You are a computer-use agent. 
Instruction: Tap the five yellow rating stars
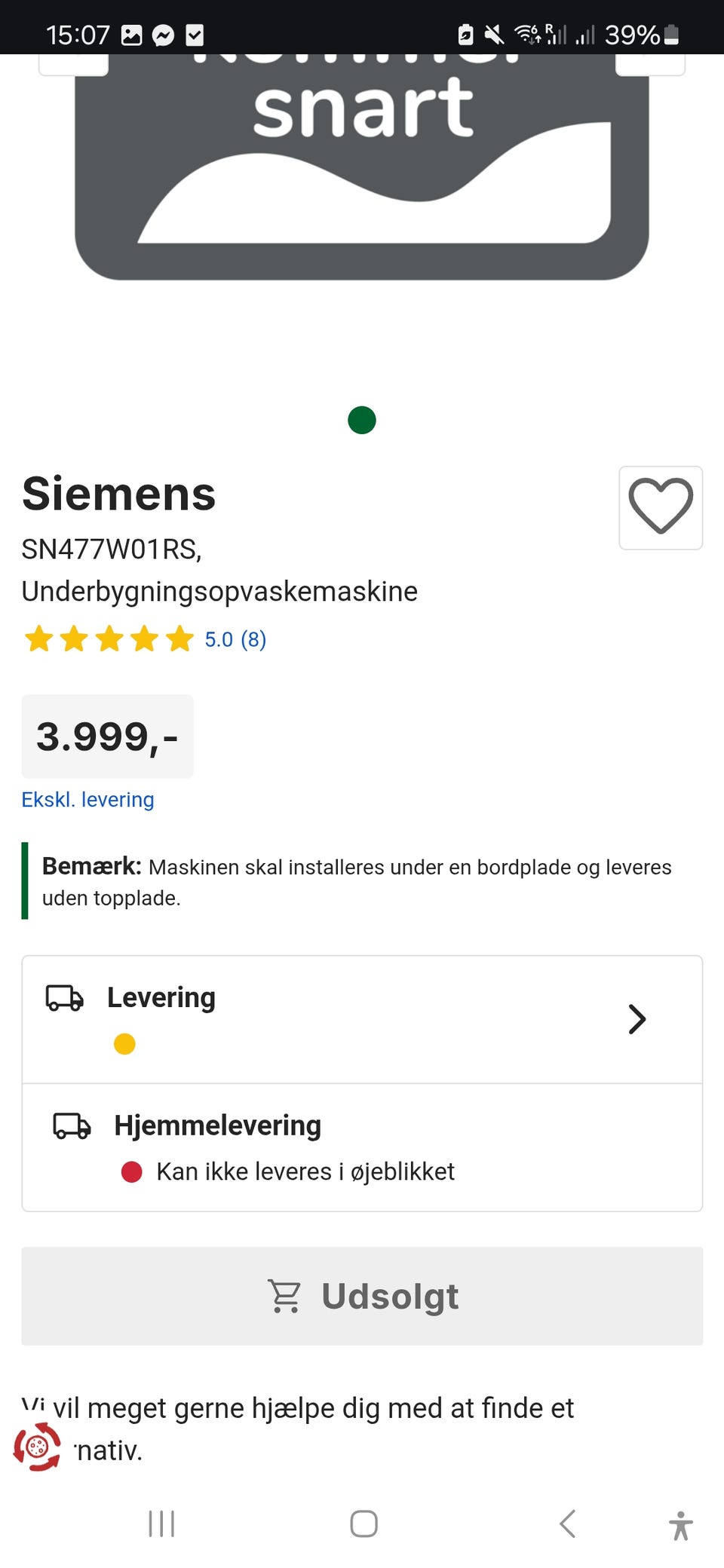click(x=109, y=639)
